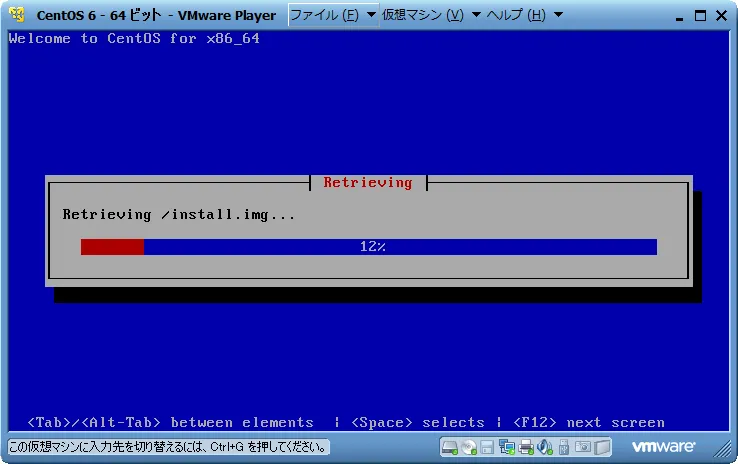Click the '<Tab>/<Alt-Tab> between elements' hint
Viewport: 738px width, 464px height.
click(x=170, y=423)
